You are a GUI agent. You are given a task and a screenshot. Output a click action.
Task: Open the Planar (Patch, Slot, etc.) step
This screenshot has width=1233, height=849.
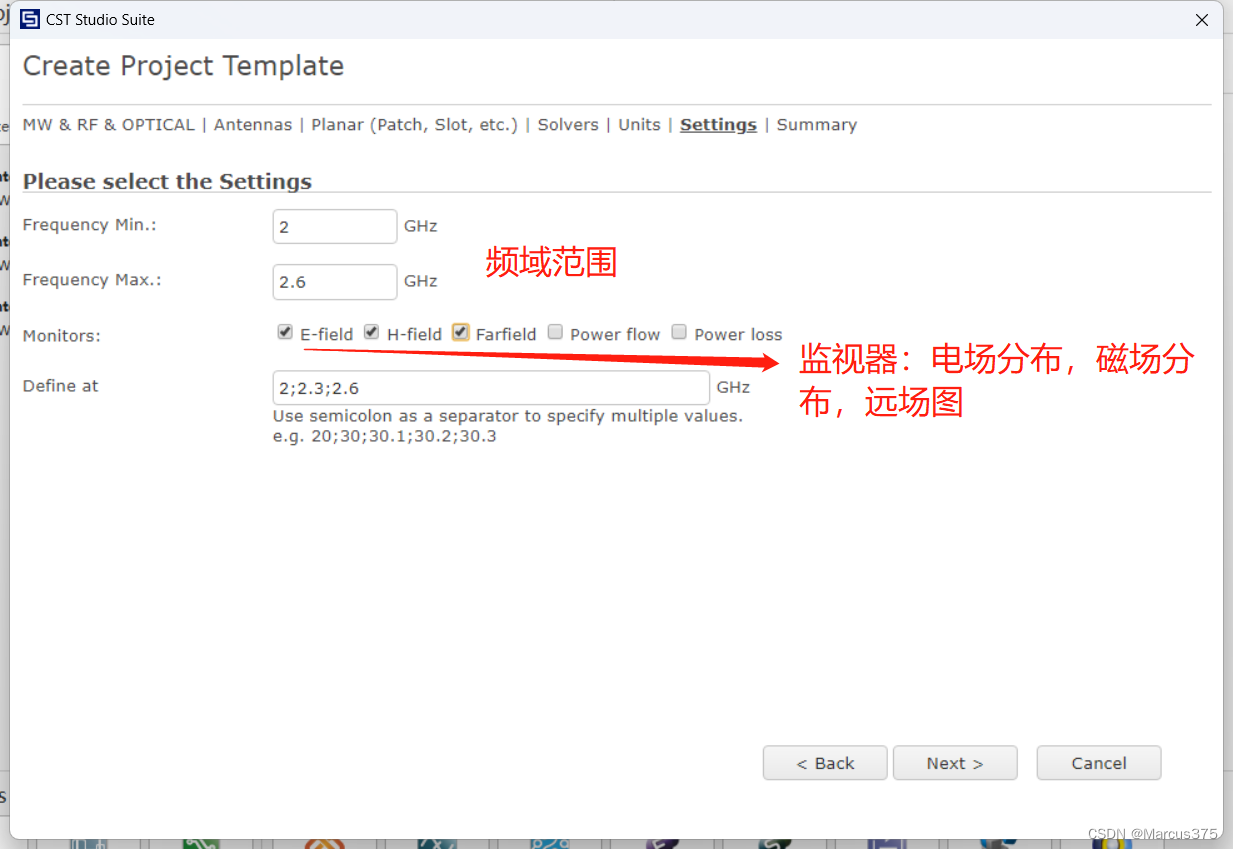(414, 124)
